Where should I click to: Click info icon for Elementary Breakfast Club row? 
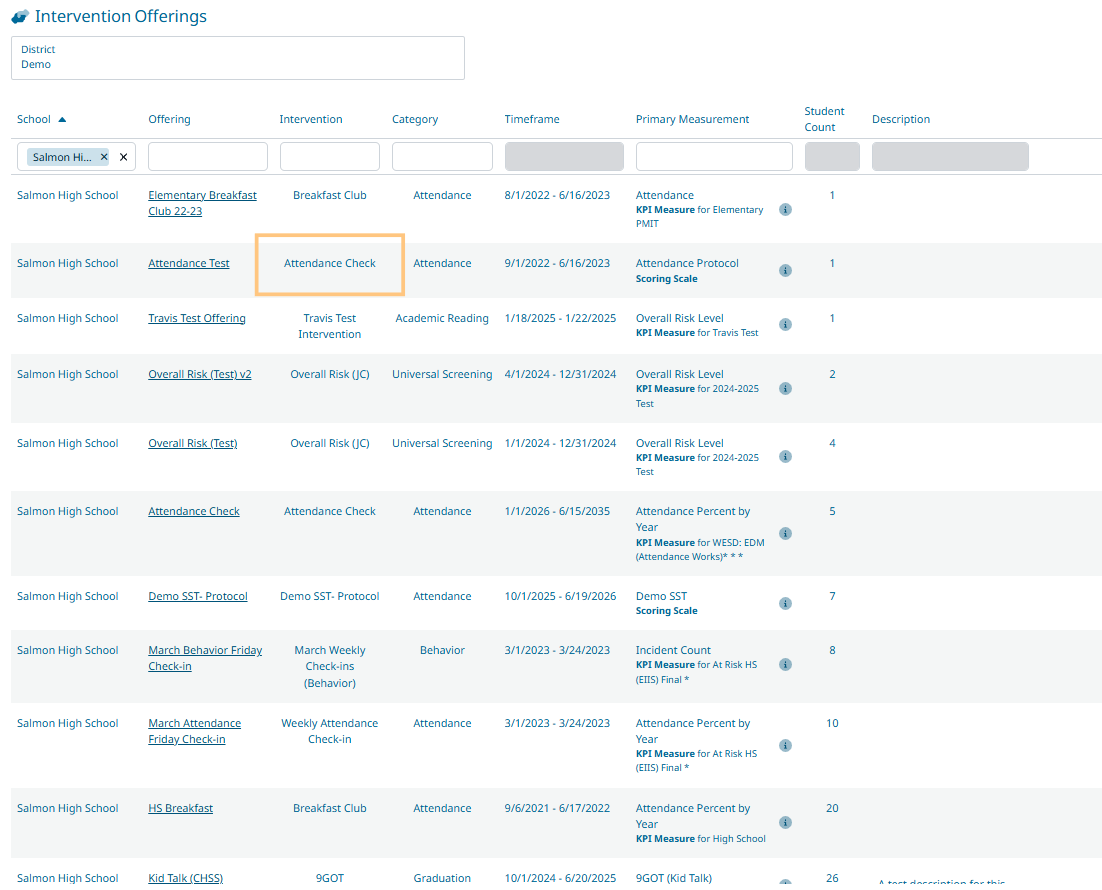785,210
